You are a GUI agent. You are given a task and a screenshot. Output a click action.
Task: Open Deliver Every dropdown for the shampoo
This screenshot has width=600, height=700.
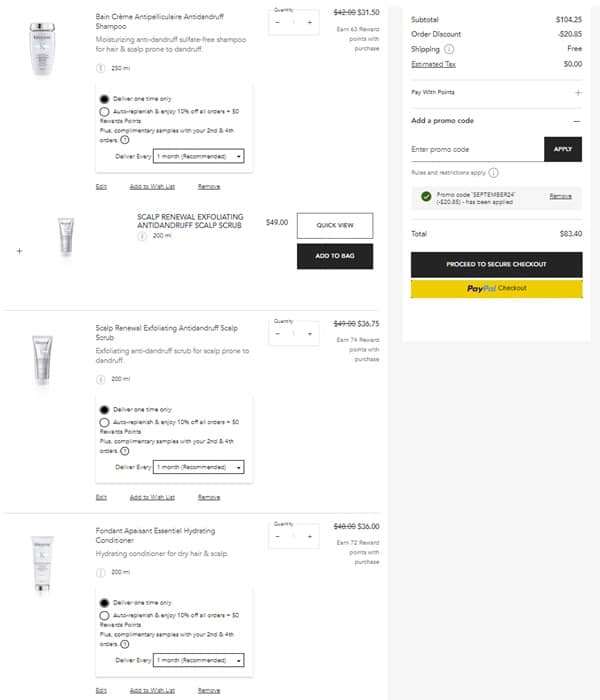pyautogui.click(x=199, y=157)
